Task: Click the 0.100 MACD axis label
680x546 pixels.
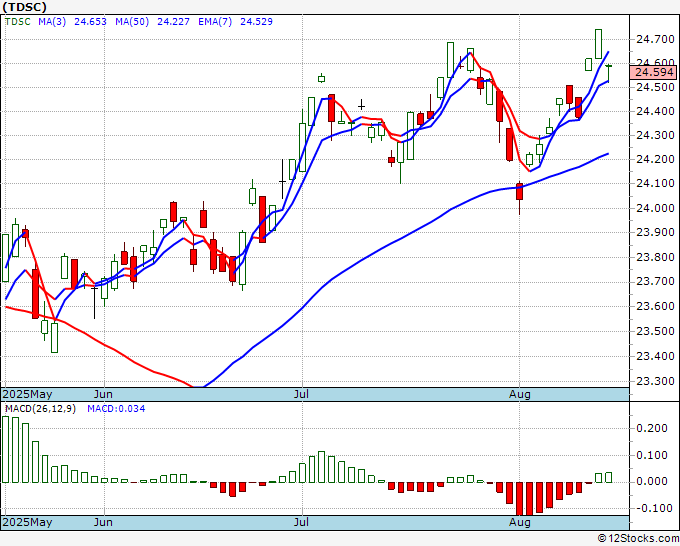Action: pos(652,455)
